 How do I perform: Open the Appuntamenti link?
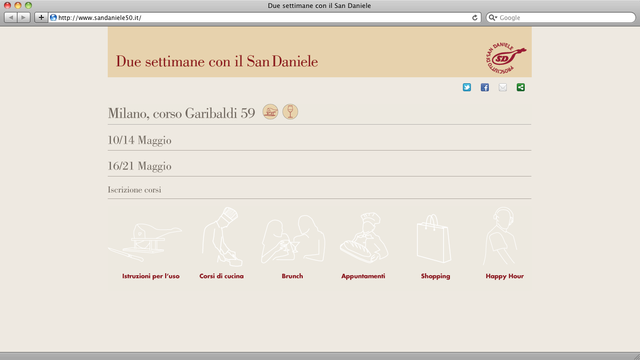point(363,276)
